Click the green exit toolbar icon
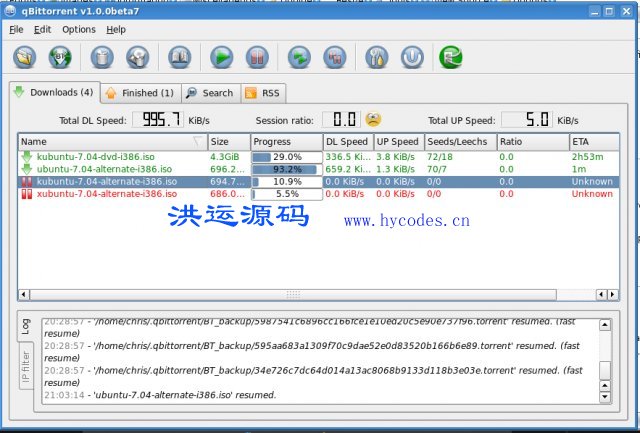Viewport: 640px width, 433px height. coord(451,57)
